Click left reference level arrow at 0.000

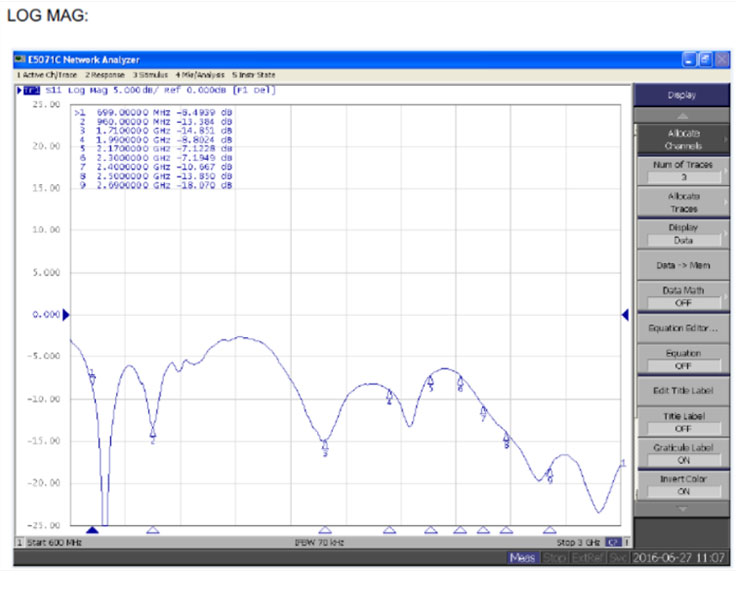coord(66,315)
